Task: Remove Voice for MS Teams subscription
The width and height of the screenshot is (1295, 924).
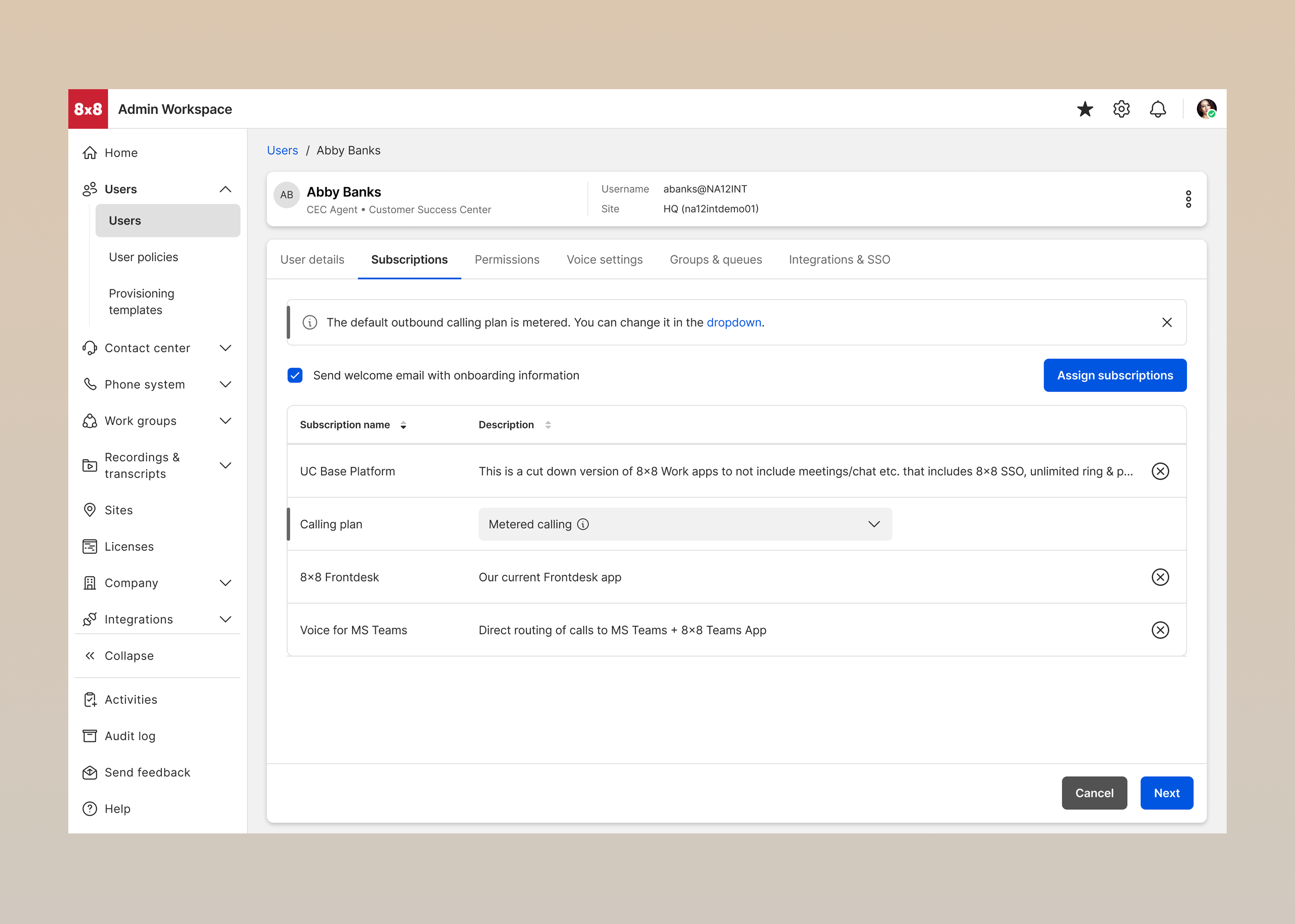Action: point(1160,630)
